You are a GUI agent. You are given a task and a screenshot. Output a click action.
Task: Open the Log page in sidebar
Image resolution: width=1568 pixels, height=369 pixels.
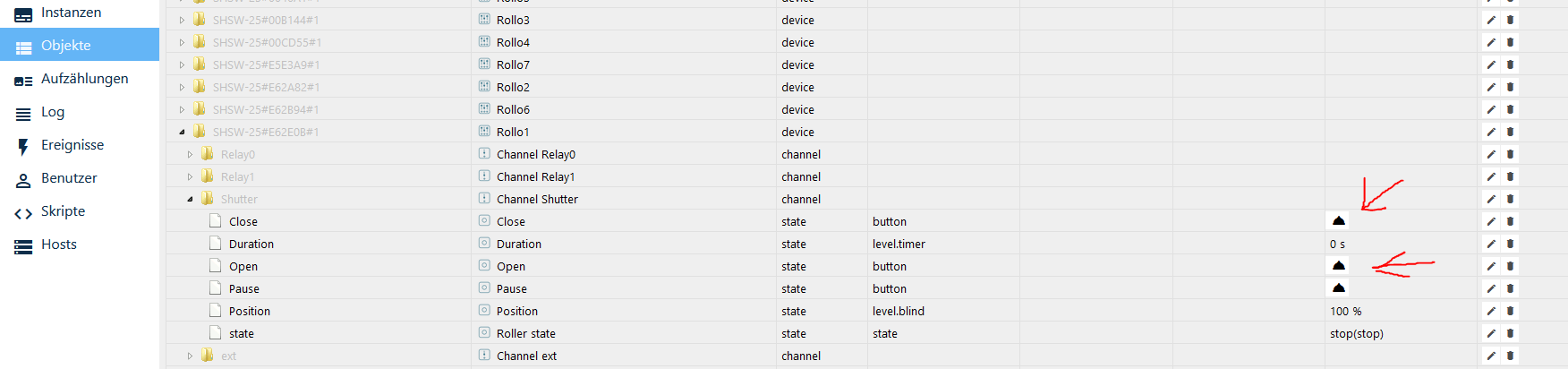(53, 112)
